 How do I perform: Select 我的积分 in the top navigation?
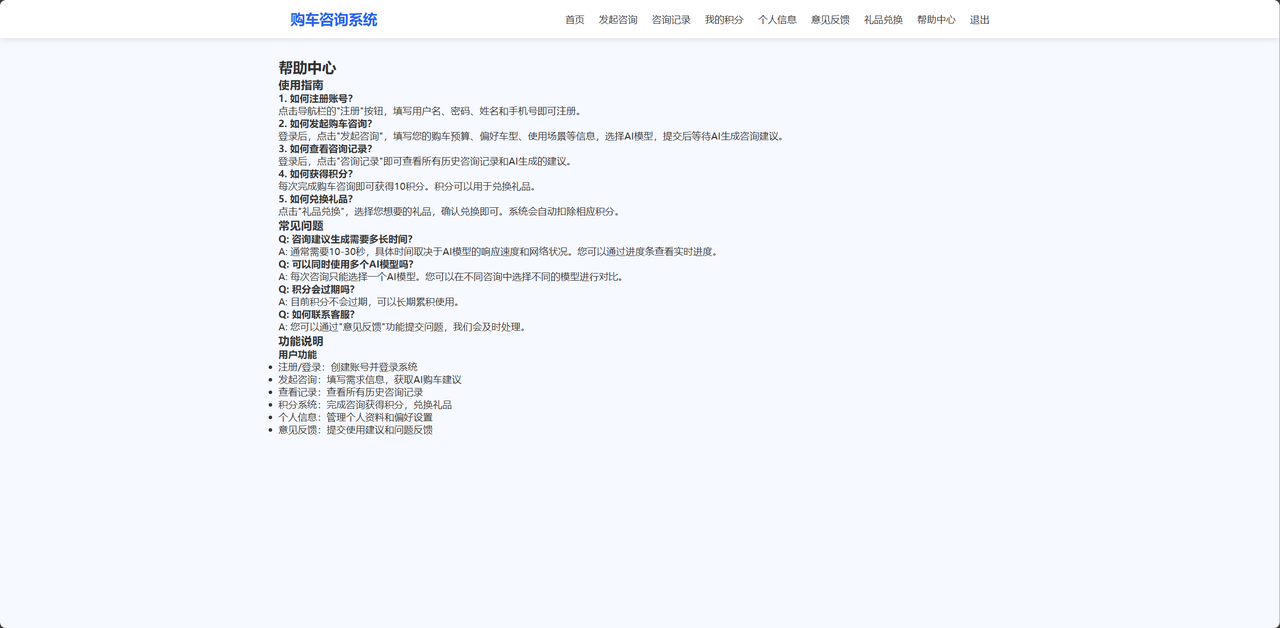(x=724, y=20)
